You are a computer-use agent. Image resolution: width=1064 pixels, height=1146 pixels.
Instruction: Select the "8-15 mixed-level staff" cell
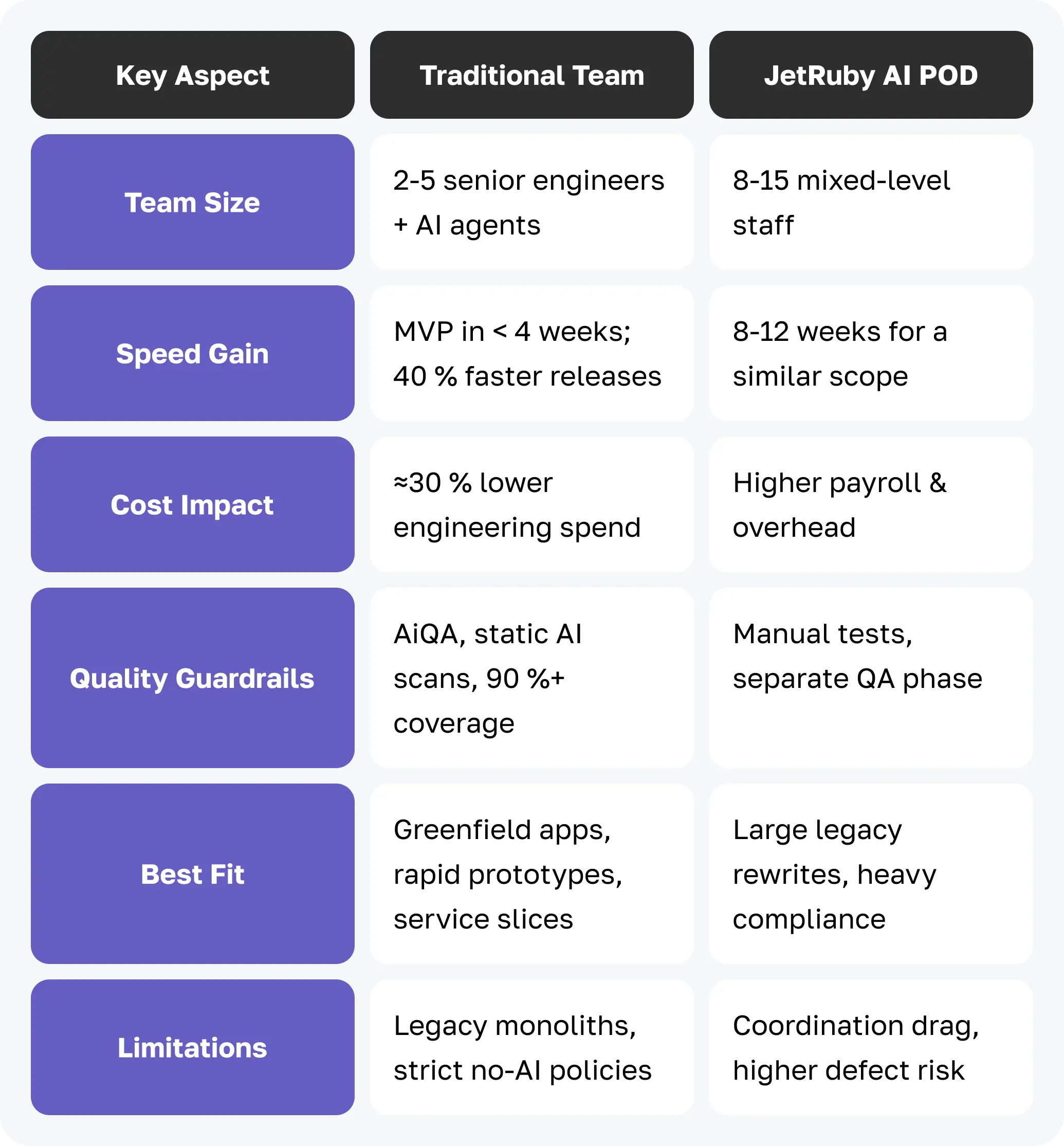(871, 202)
